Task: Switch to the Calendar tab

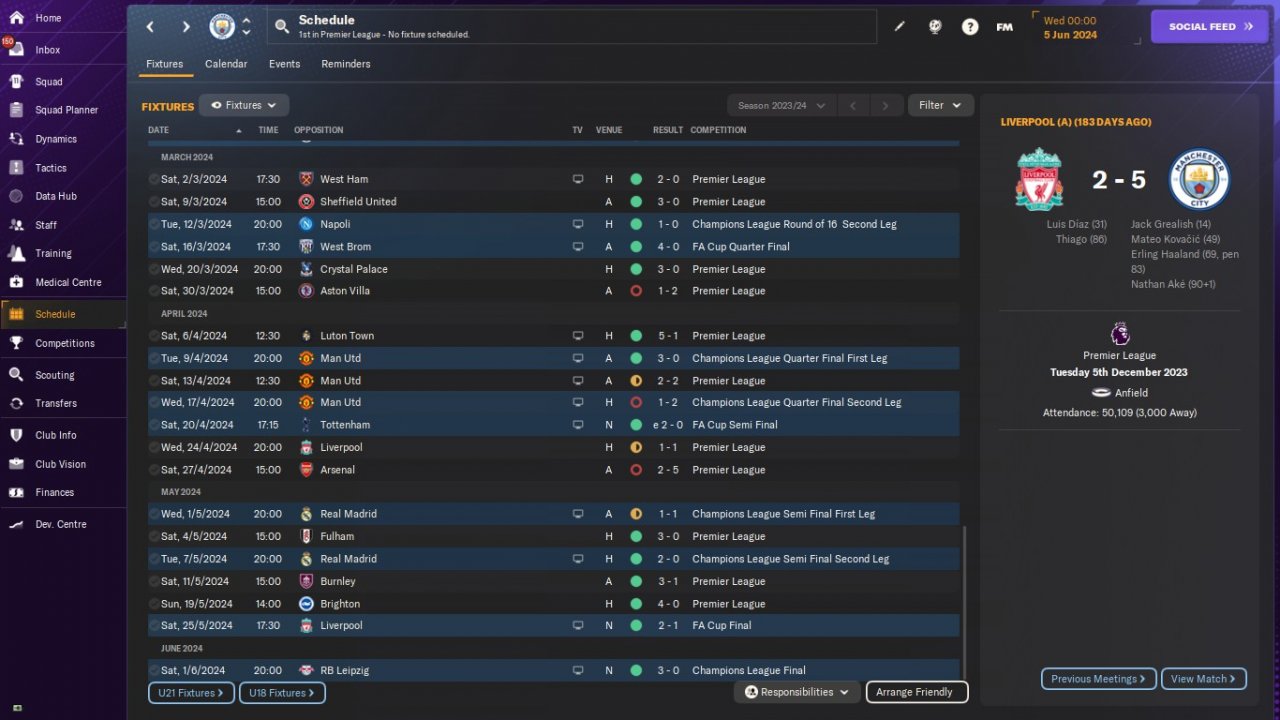Action: point(226,64)
